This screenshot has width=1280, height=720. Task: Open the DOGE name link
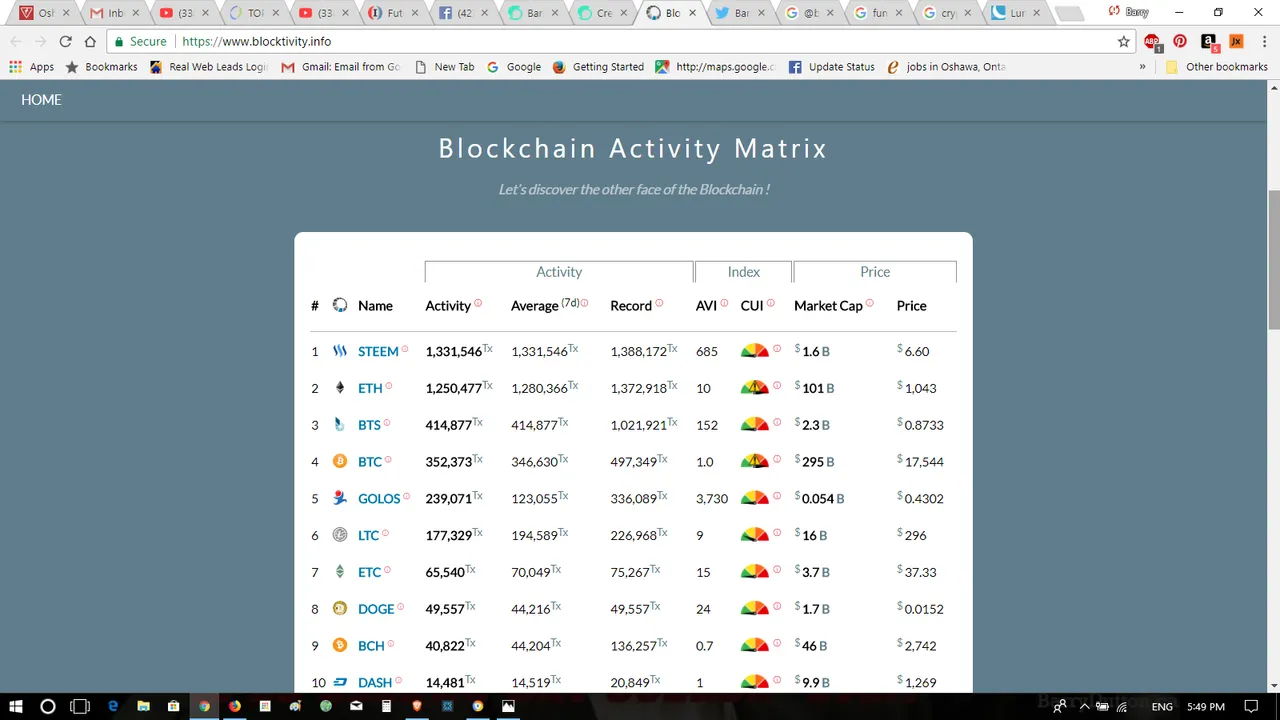click(376, 609)
